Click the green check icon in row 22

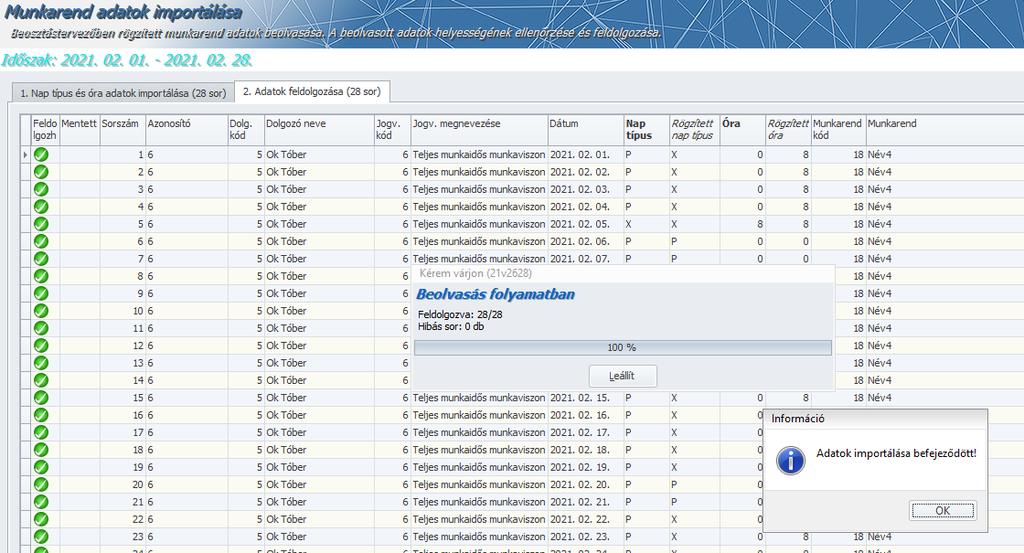click(41, 519)
